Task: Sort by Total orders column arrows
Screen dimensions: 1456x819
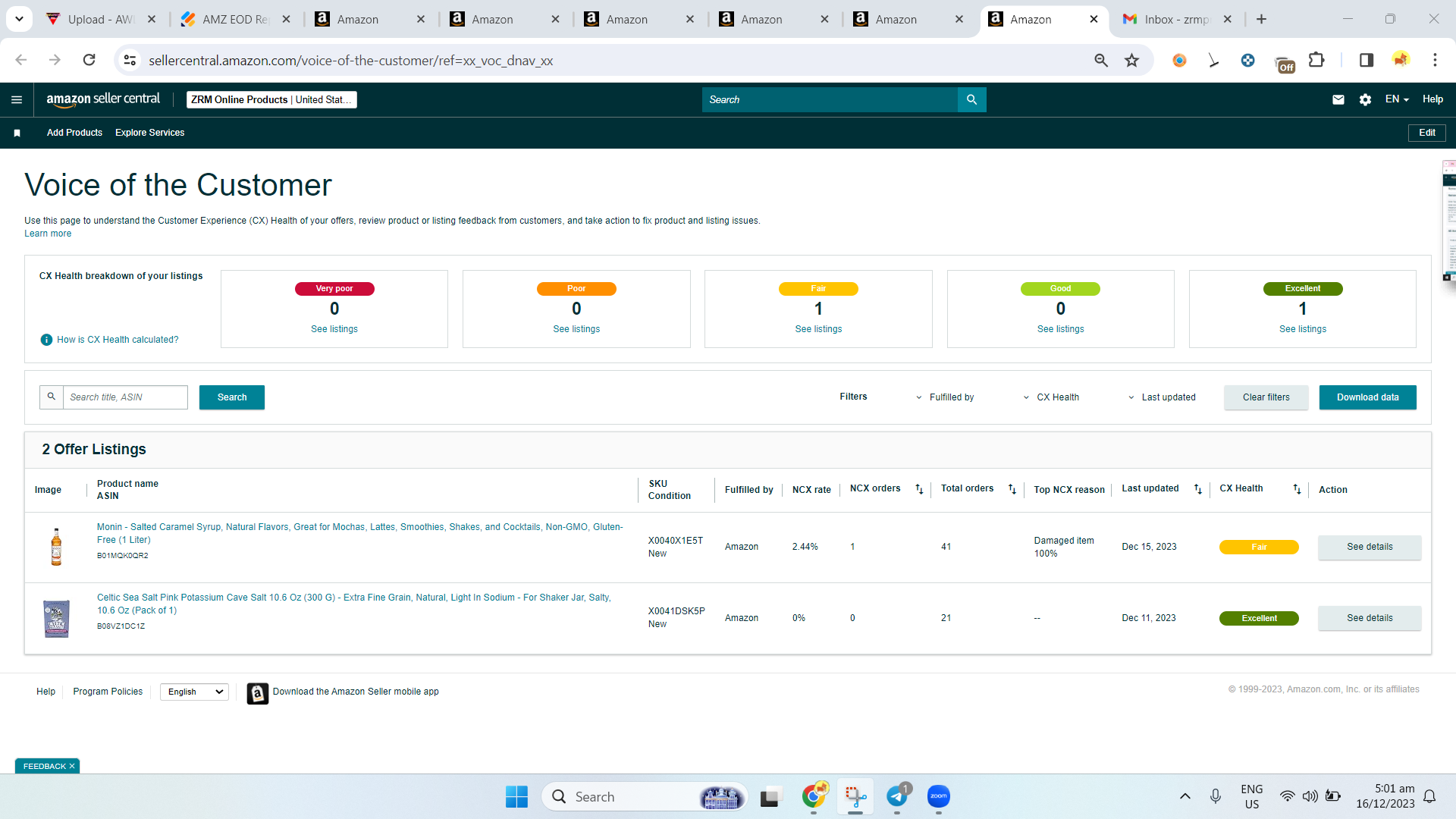Action: (1012, 489)
